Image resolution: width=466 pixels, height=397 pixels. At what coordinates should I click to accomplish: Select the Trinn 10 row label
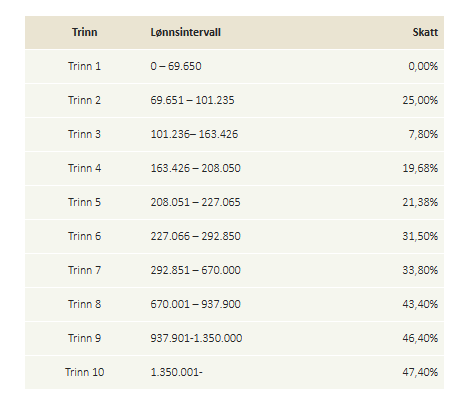(85, 372)
